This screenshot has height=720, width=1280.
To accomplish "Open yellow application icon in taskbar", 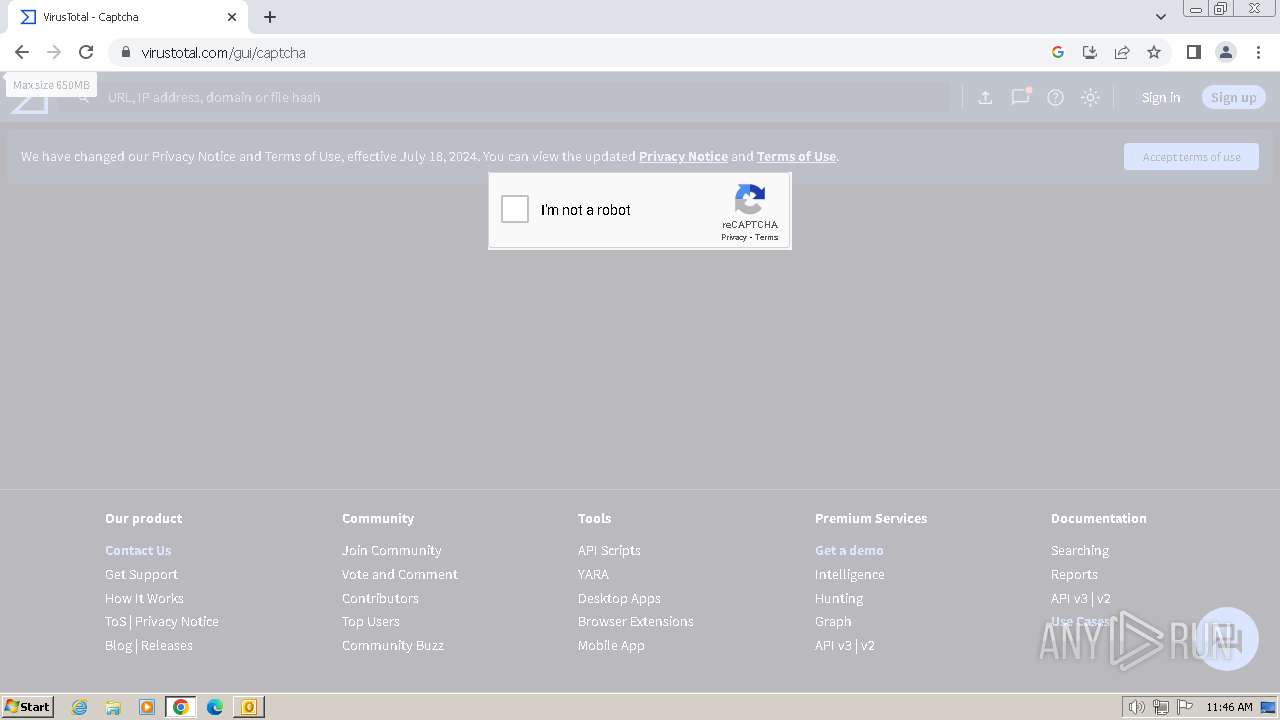I will pyautogui.click(x=248, y=707).
